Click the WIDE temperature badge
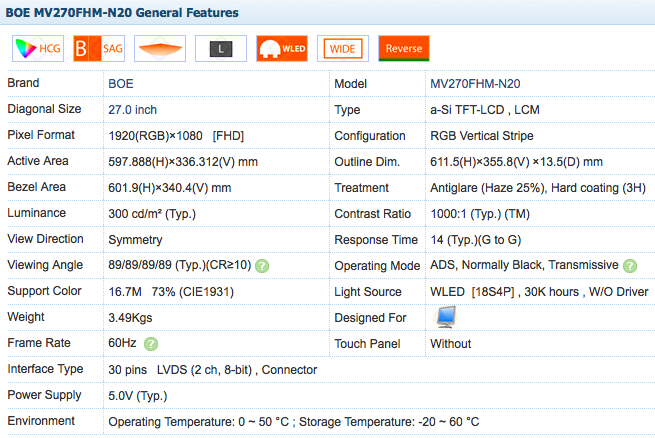The image size is (655, 438). click(x=343, y=48)
